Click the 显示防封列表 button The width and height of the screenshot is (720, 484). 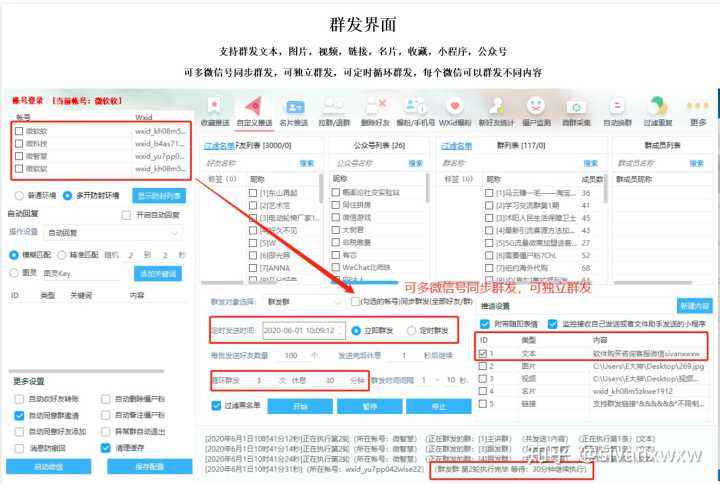[x=159, y=196]
